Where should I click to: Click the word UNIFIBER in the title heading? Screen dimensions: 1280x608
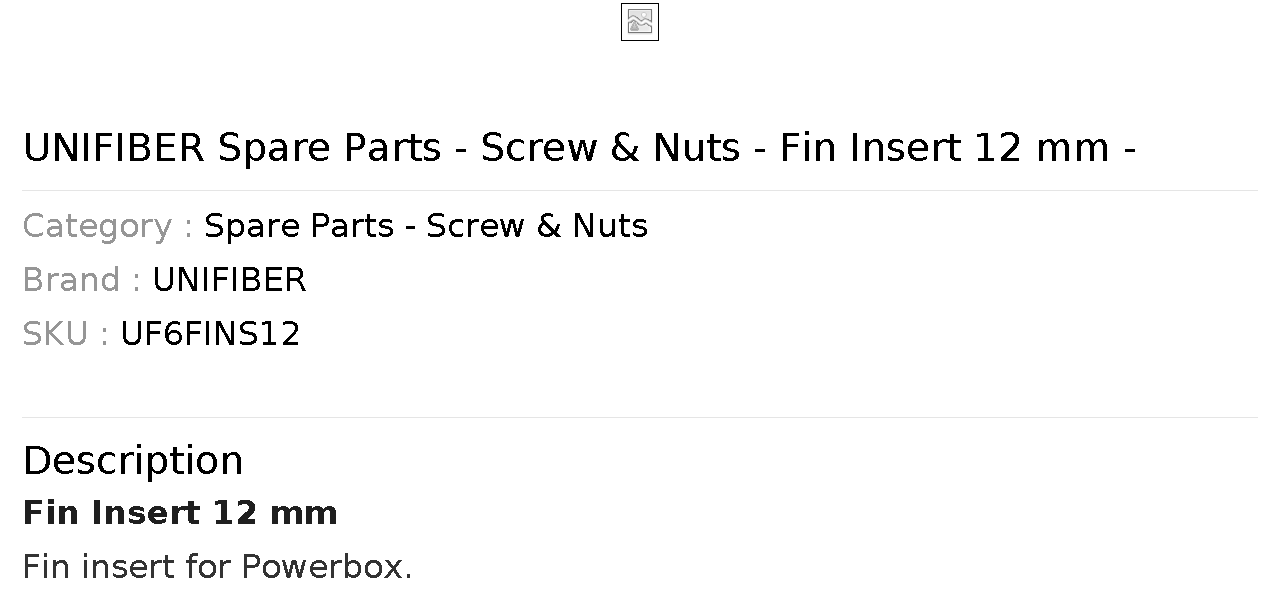114,148
